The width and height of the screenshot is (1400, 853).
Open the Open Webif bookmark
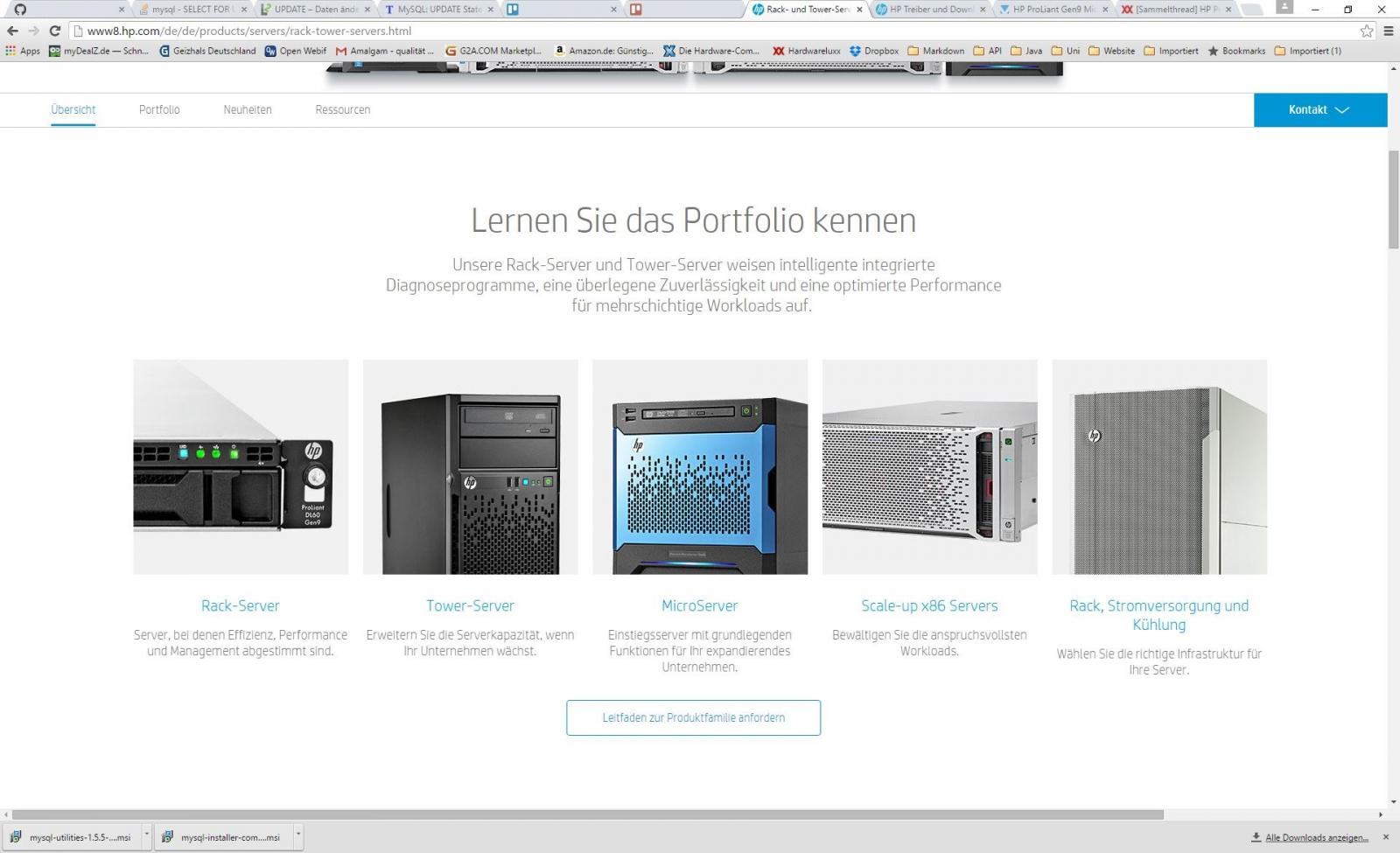point(296,51)
